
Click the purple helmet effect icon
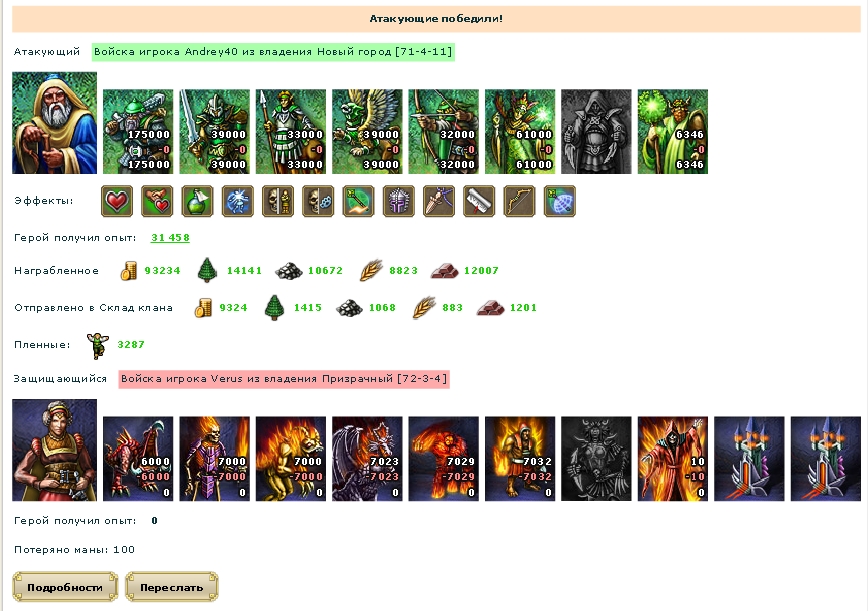(399, 201)
